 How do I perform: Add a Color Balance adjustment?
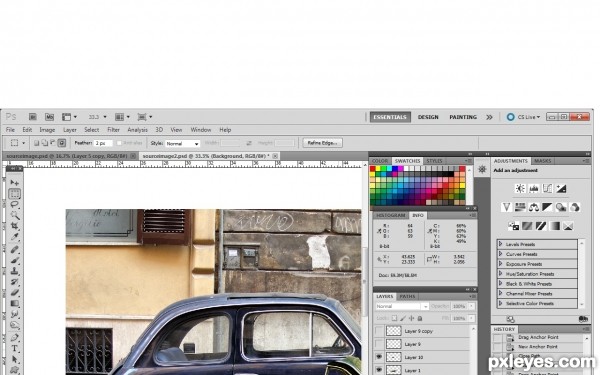pos(533,207)
